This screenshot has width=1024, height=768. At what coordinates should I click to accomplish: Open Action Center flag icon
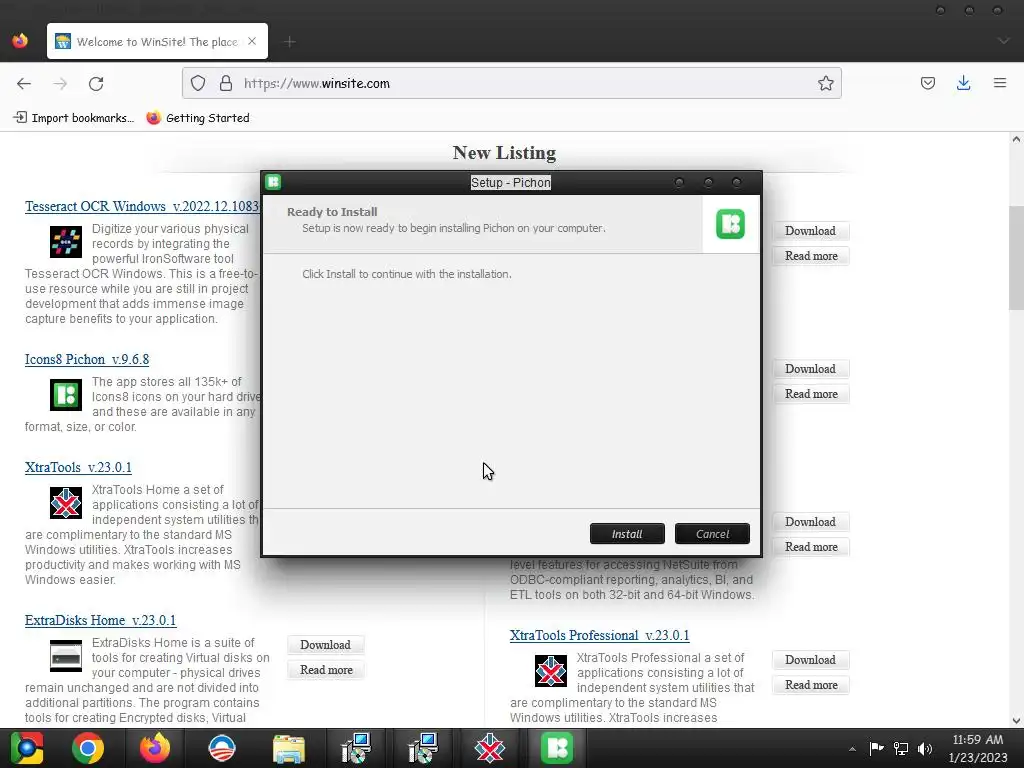(876, 748)
